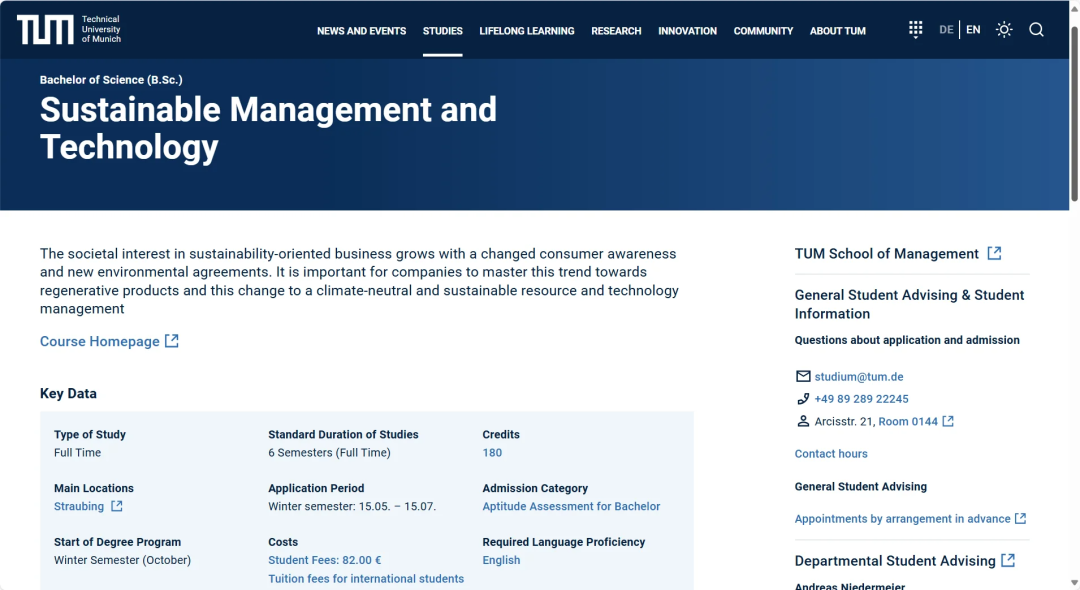1080x590 pixels.
Task: Open the Research menu
Action: tap(616, 31)
